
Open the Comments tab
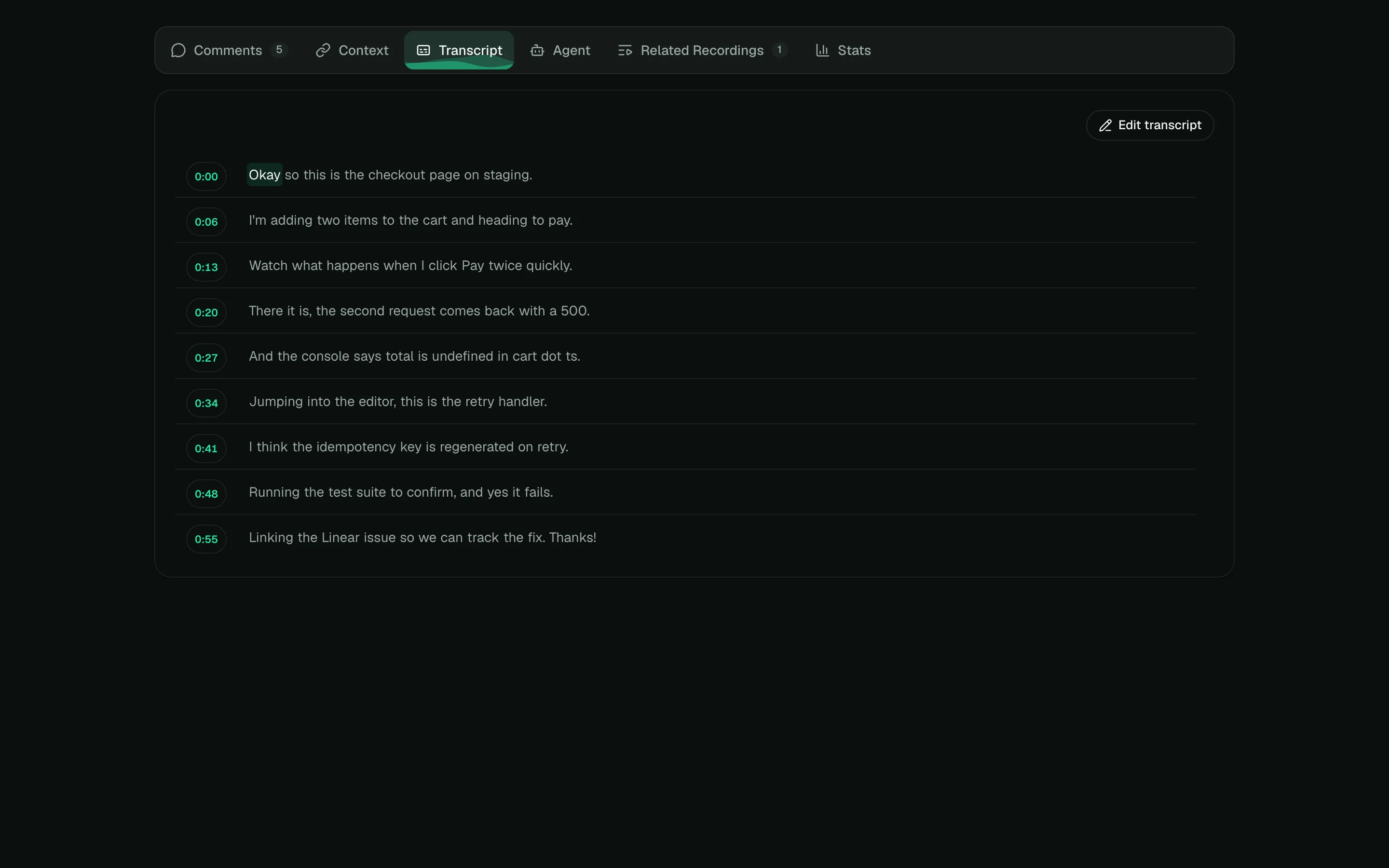pos(229,50)
